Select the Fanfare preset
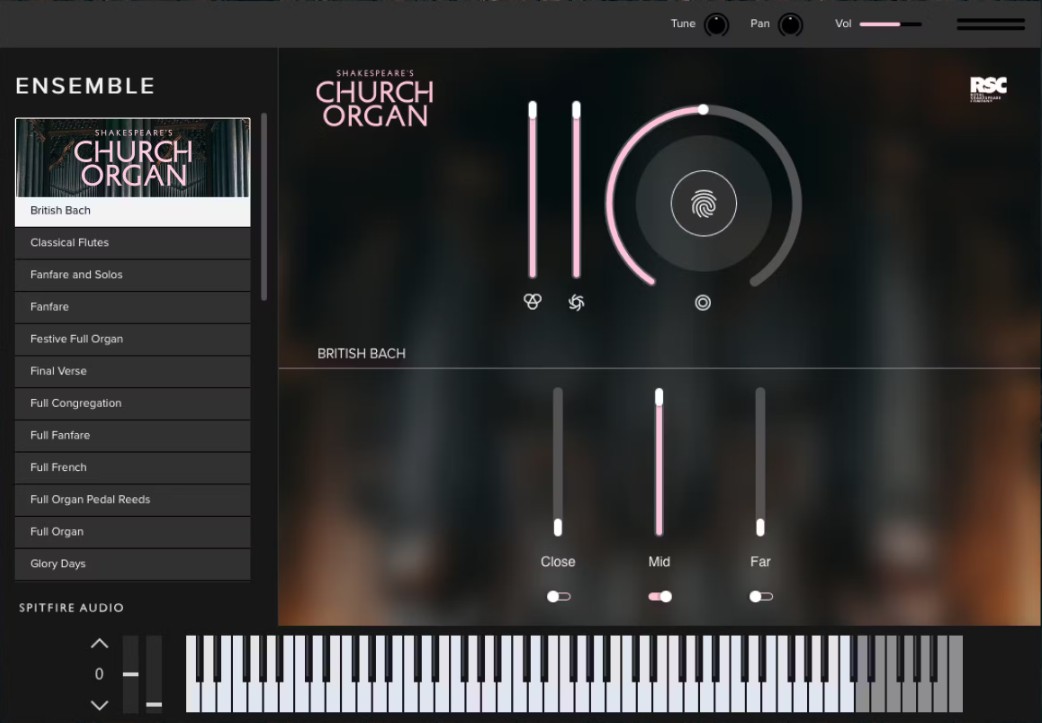 pyautogui.click(x=133, y=307)
